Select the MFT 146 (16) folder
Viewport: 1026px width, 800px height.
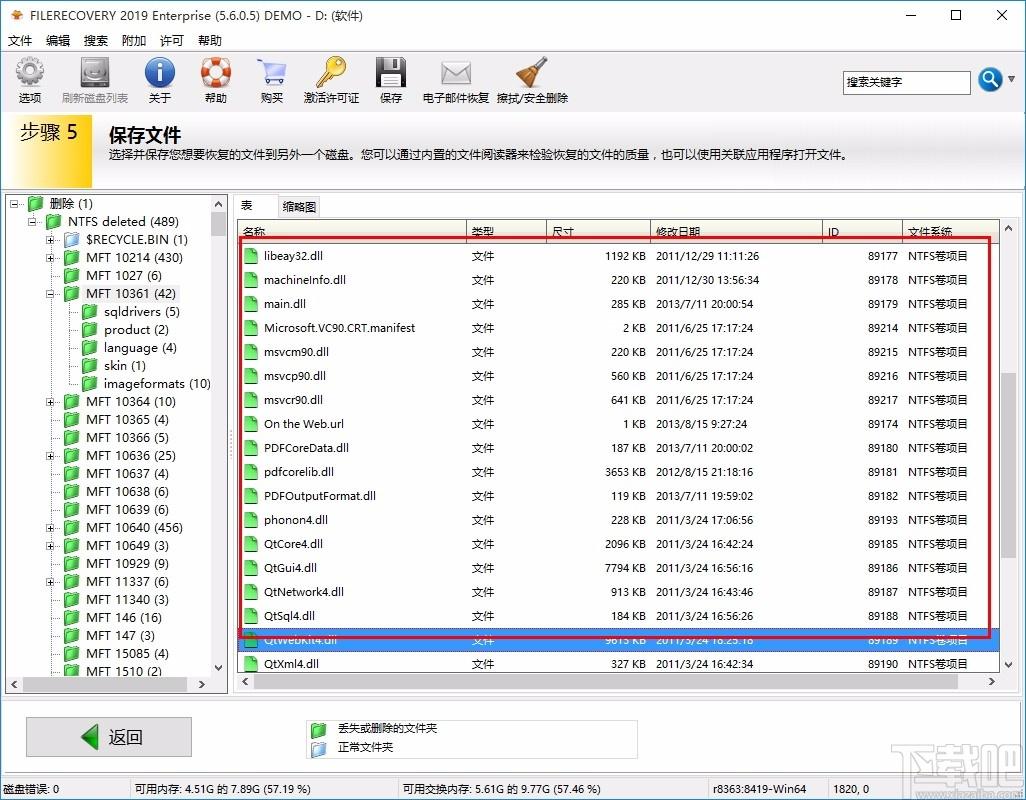tap(124, 617)
